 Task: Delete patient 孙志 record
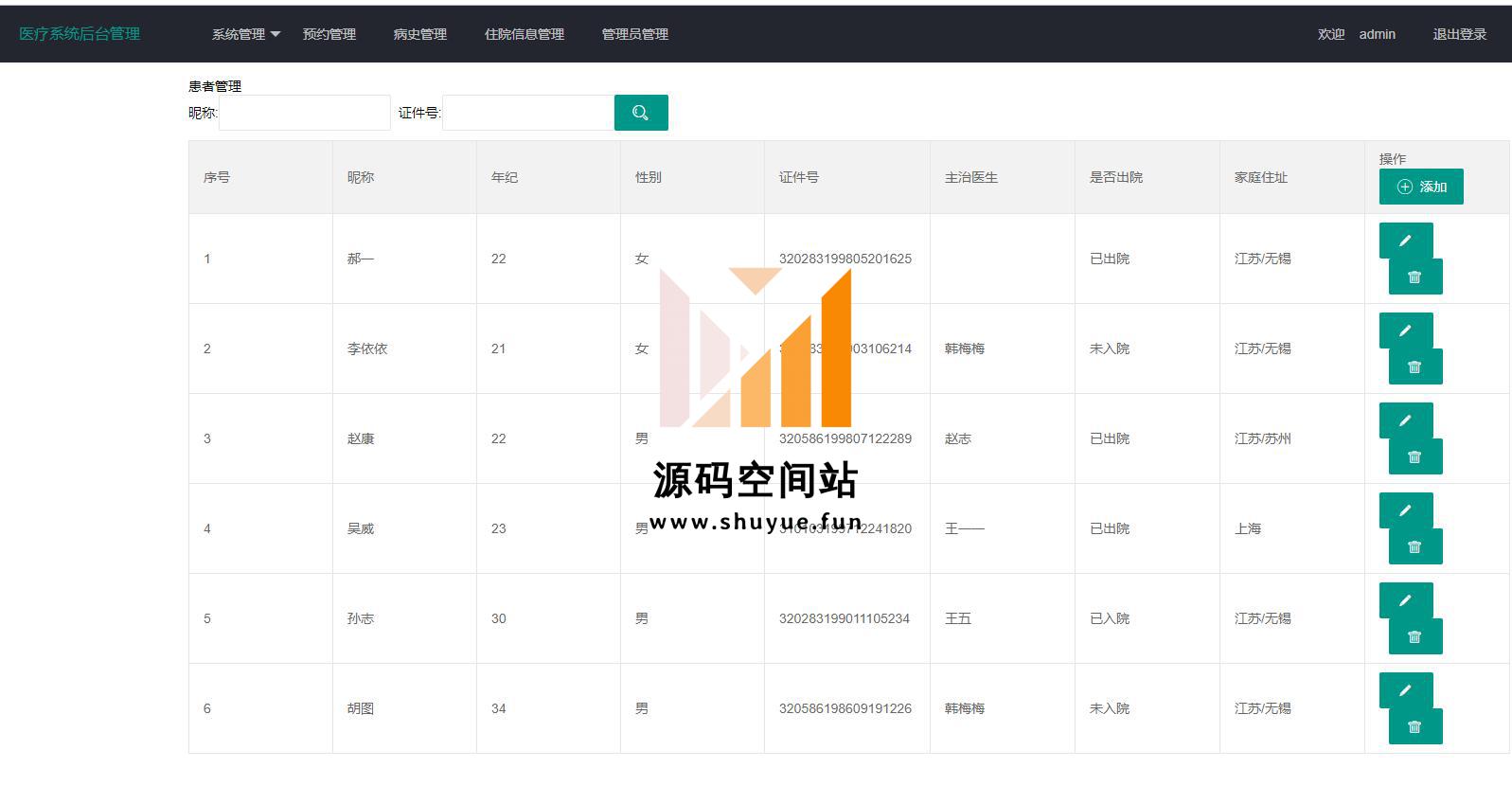[1414, 637]
